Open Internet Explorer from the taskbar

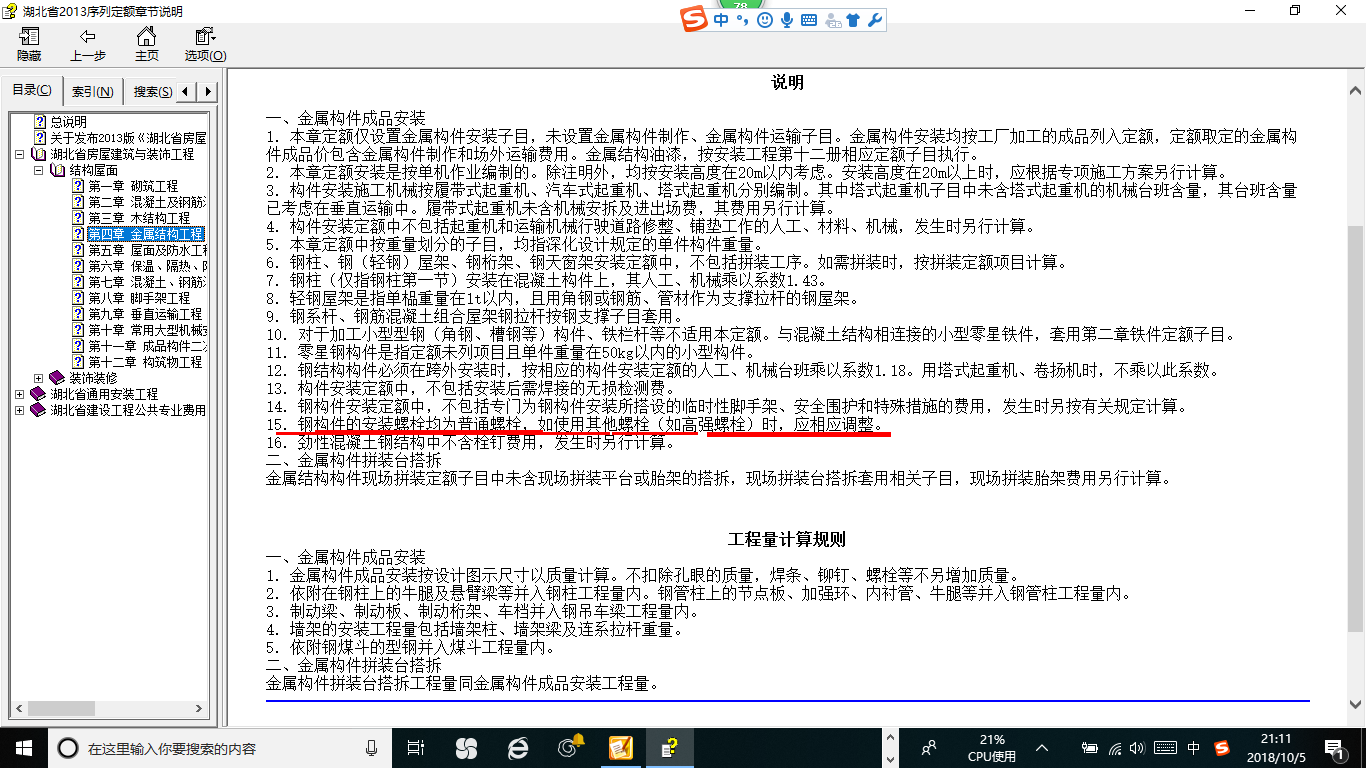pyautogui.click(x=517, y=748)
